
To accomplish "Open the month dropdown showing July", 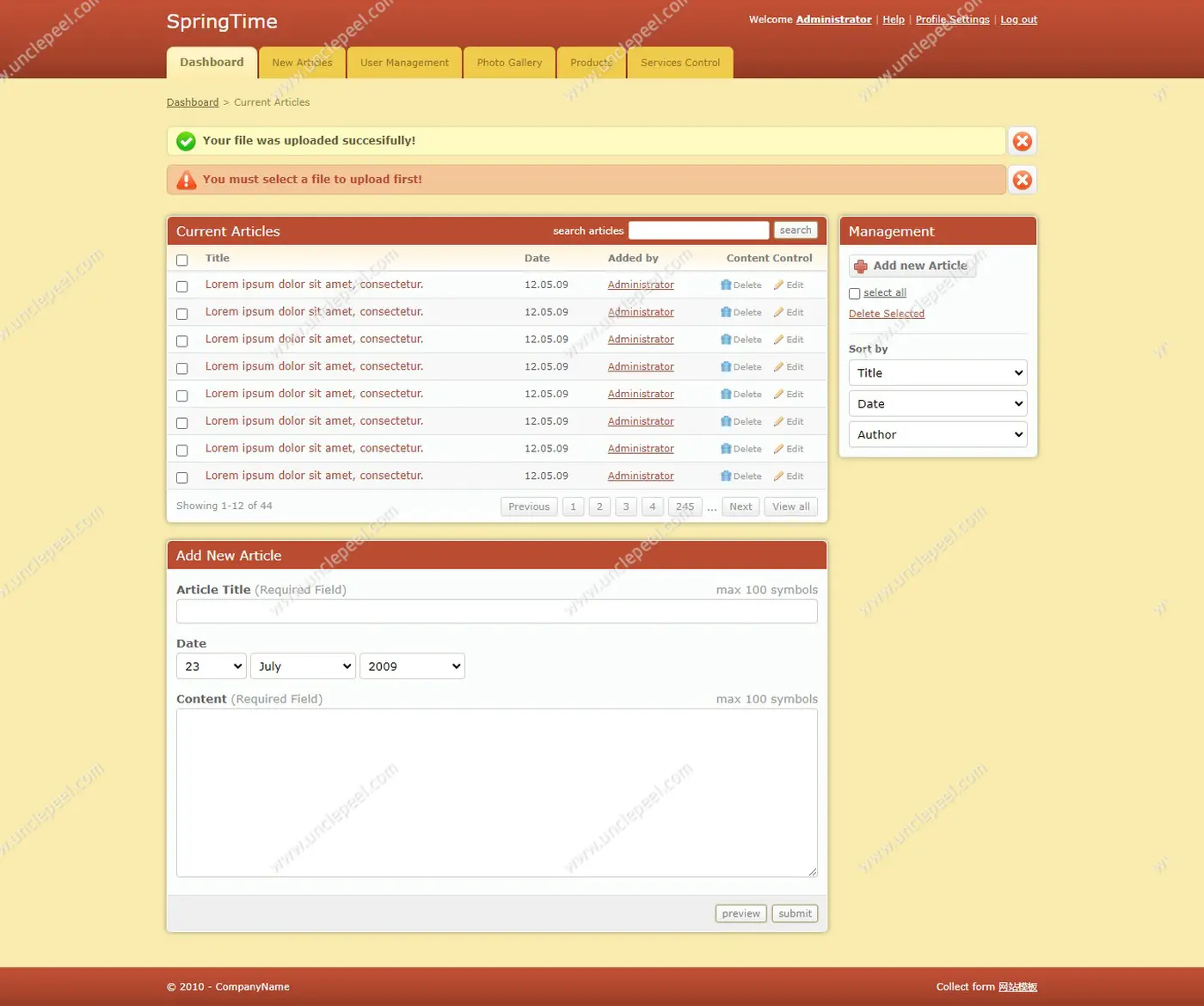I will coord(303,666).
